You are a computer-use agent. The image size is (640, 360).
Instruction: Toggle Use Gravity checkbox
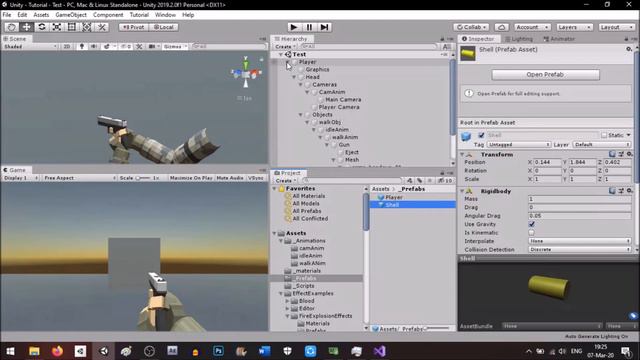[x=531, y=224]
